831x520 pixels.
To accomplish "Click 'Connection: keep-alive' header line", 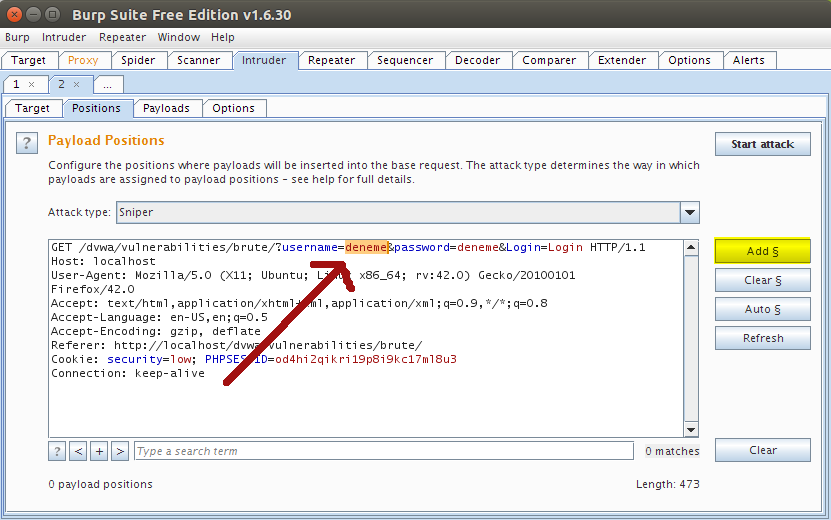I will (x=128, y=373).
